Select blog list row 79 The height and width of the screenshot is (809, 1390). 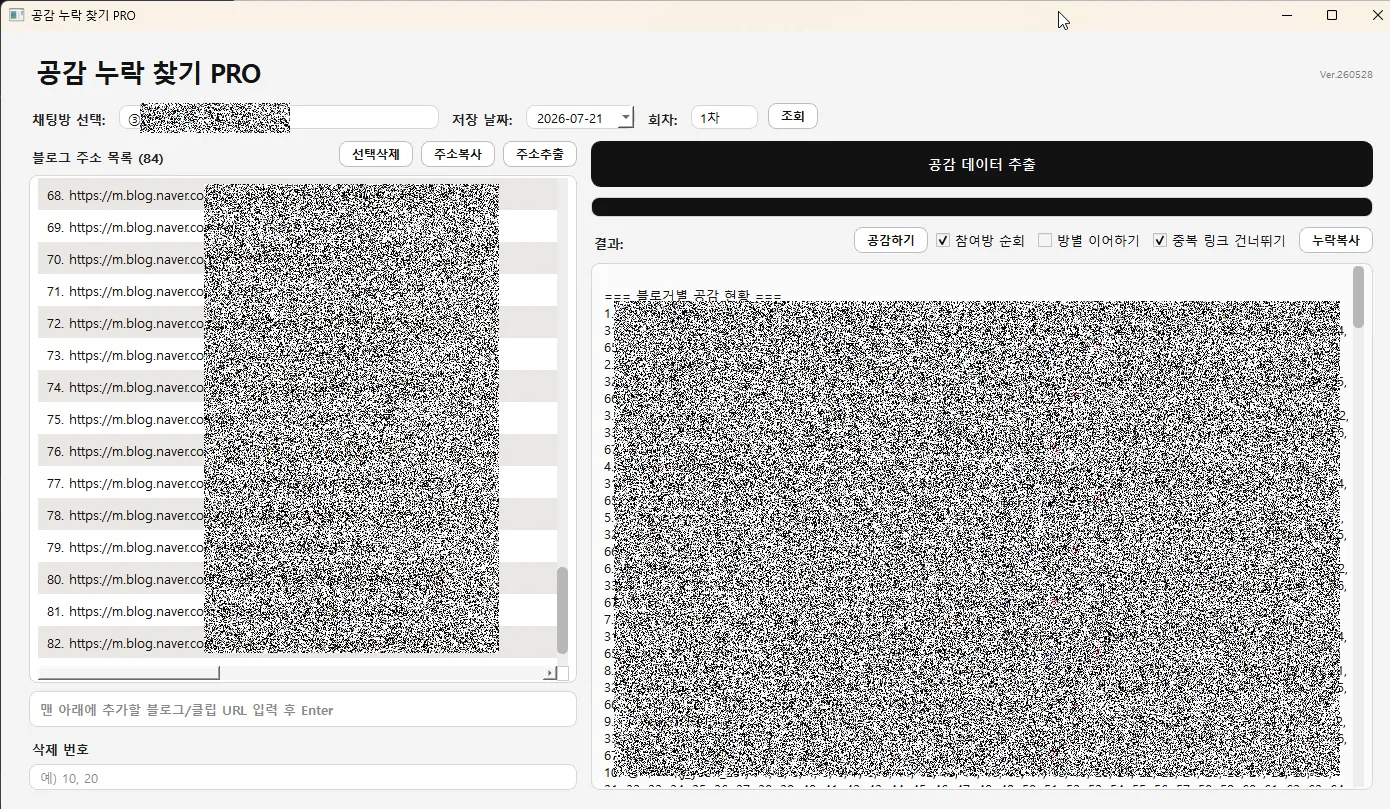pyautogui.click(x=297, y=547)
